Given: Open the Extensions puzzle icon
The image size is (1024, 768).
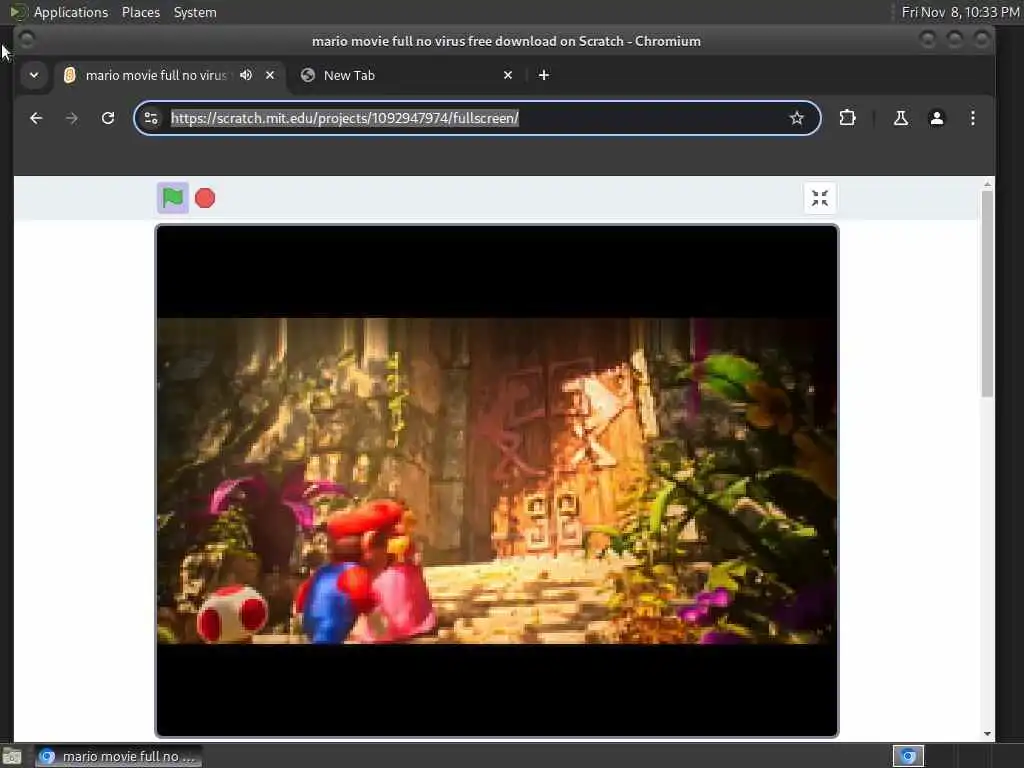Looking at the screenshot, I should coord(847,118).
